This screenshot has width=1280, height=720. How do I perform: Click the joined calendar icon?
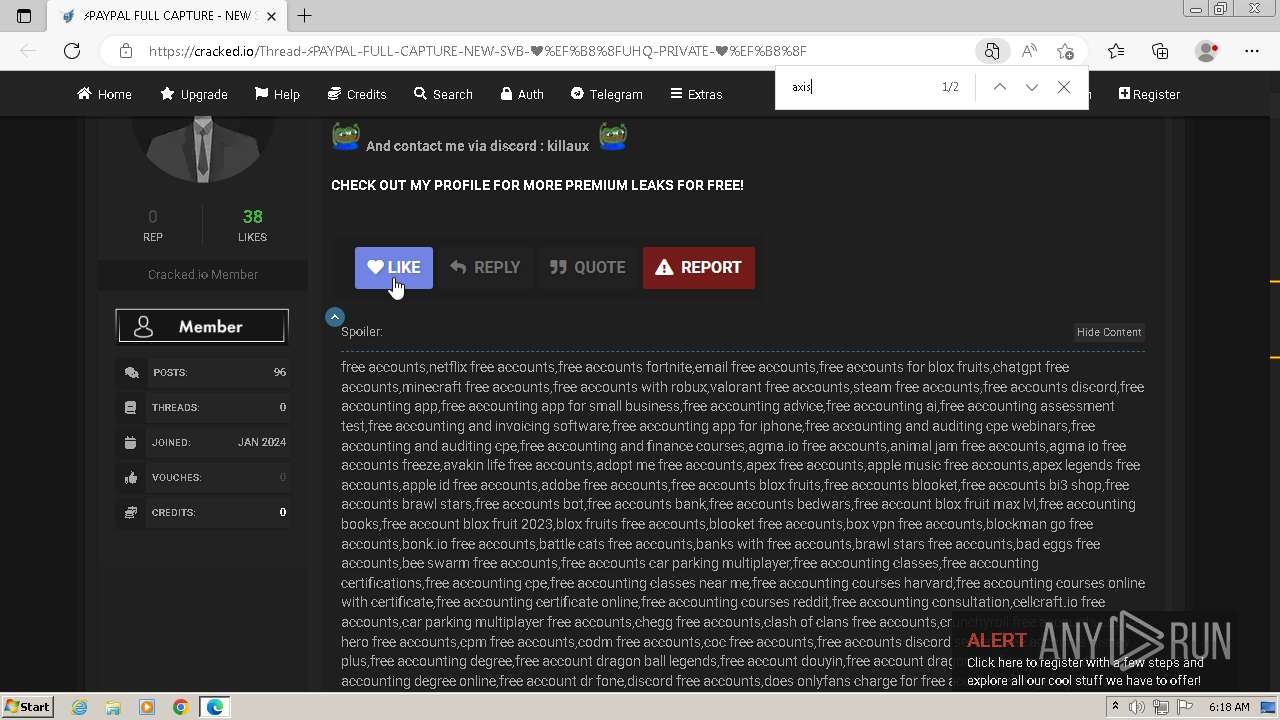(x=131, y=442)
